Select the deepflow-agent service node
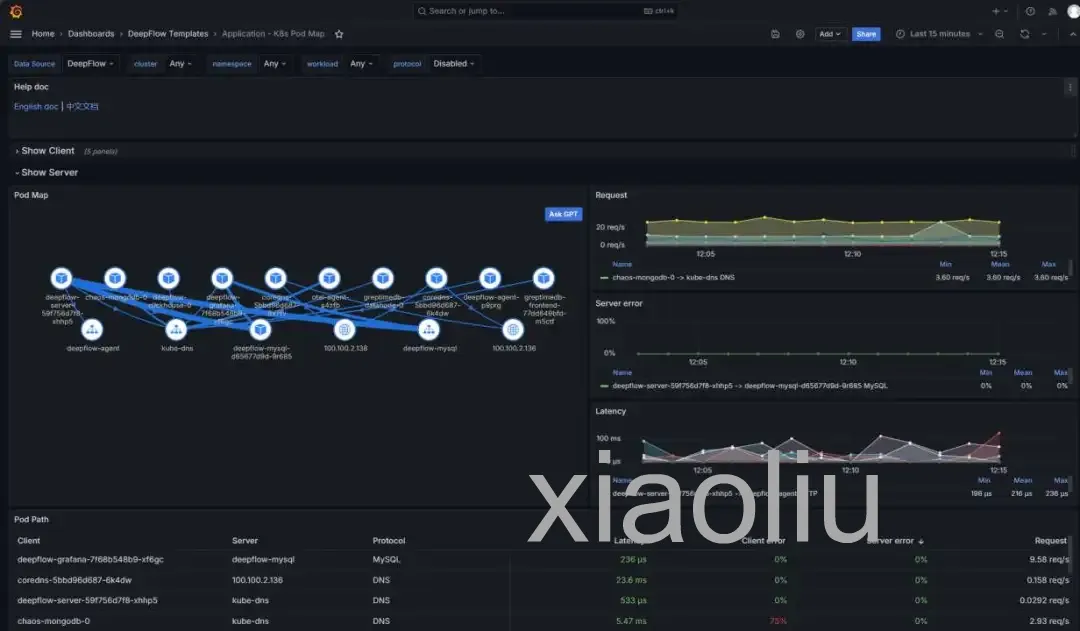Viewport: 1080px width, 631px height. (x=92, y=330)
